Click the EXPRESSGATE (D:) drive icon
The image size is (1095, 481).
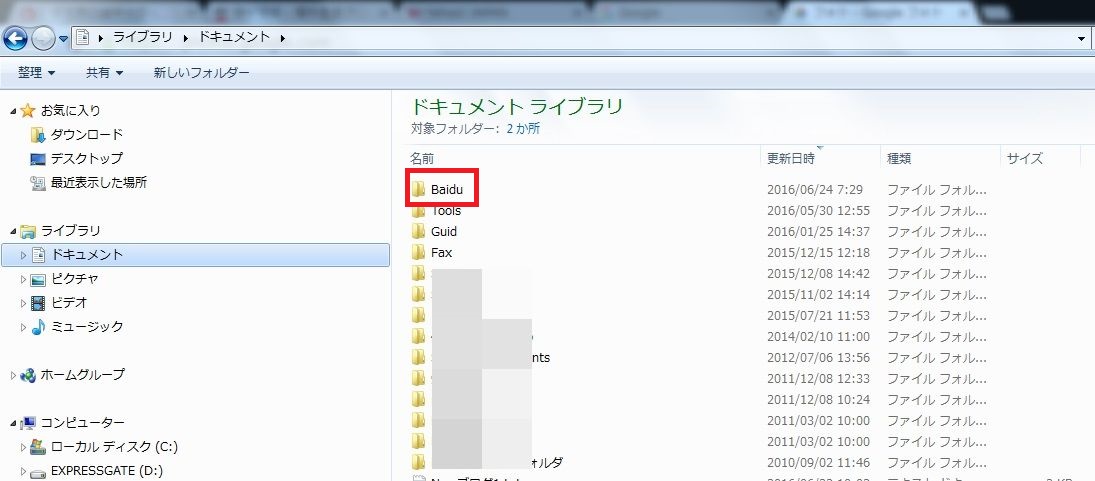click(x=38, y=472)
